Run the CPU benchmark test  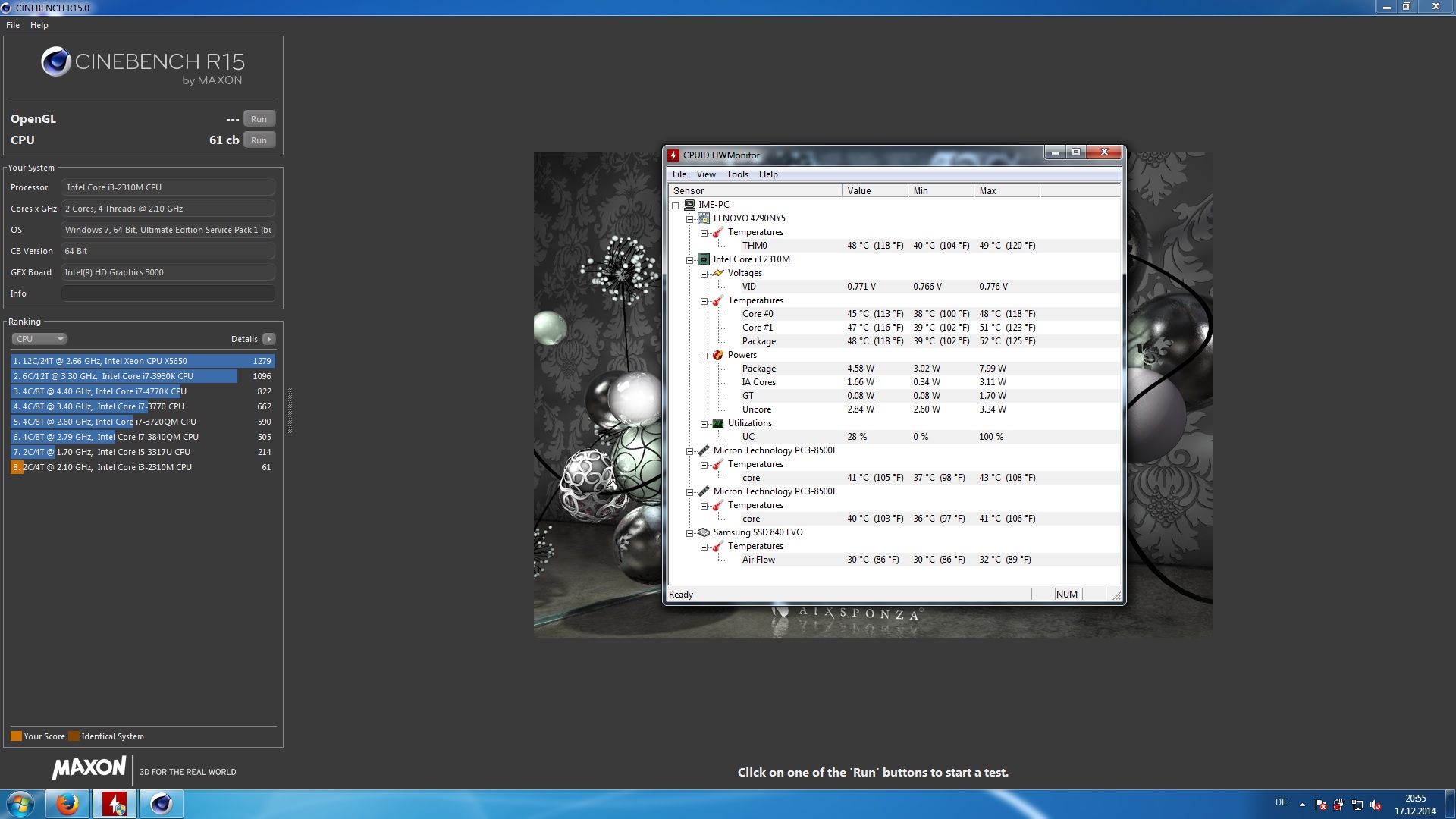pyautogui.click(x=259, y=140)
